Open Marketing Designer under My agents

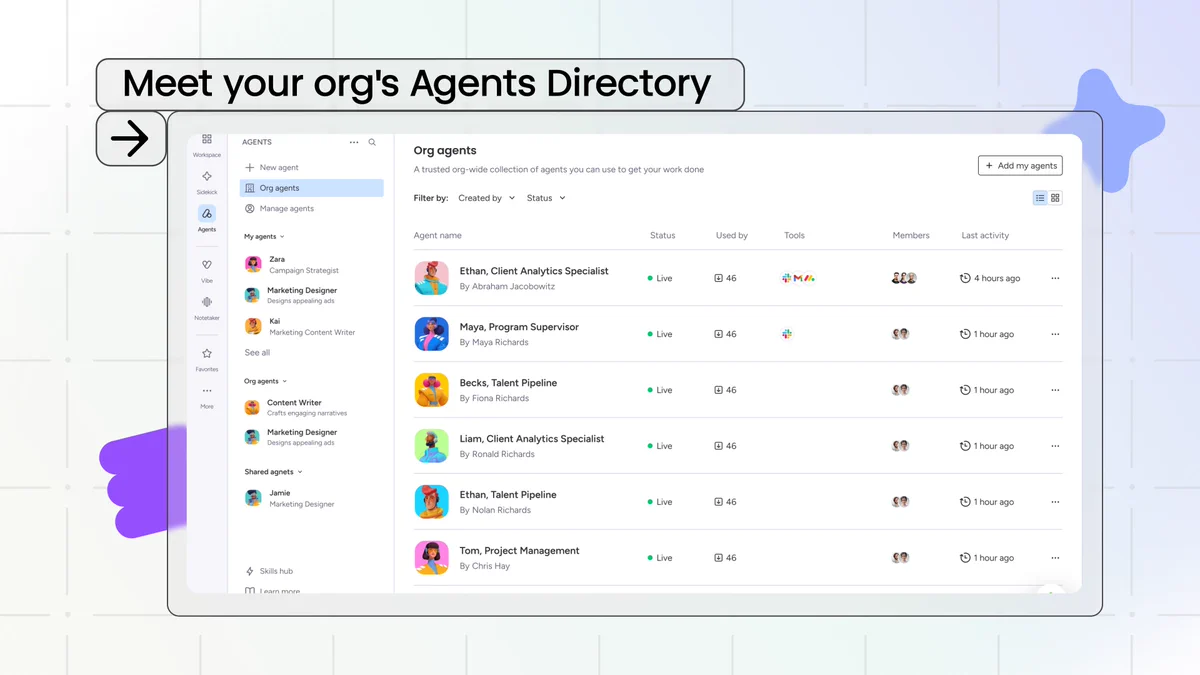point(291,295)
